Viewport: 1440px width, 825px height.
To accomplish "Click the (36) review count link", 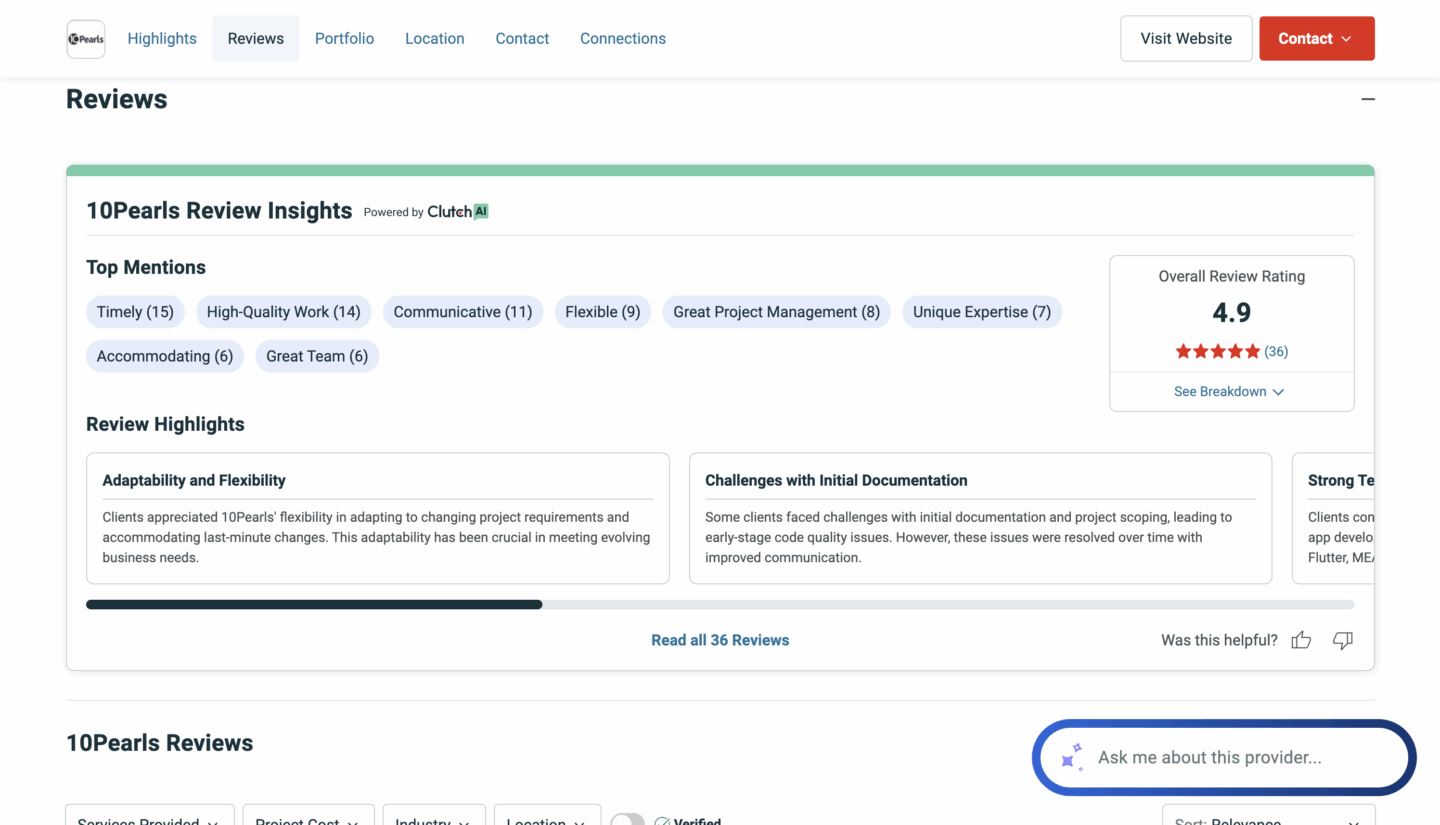I will point(1276,351).
